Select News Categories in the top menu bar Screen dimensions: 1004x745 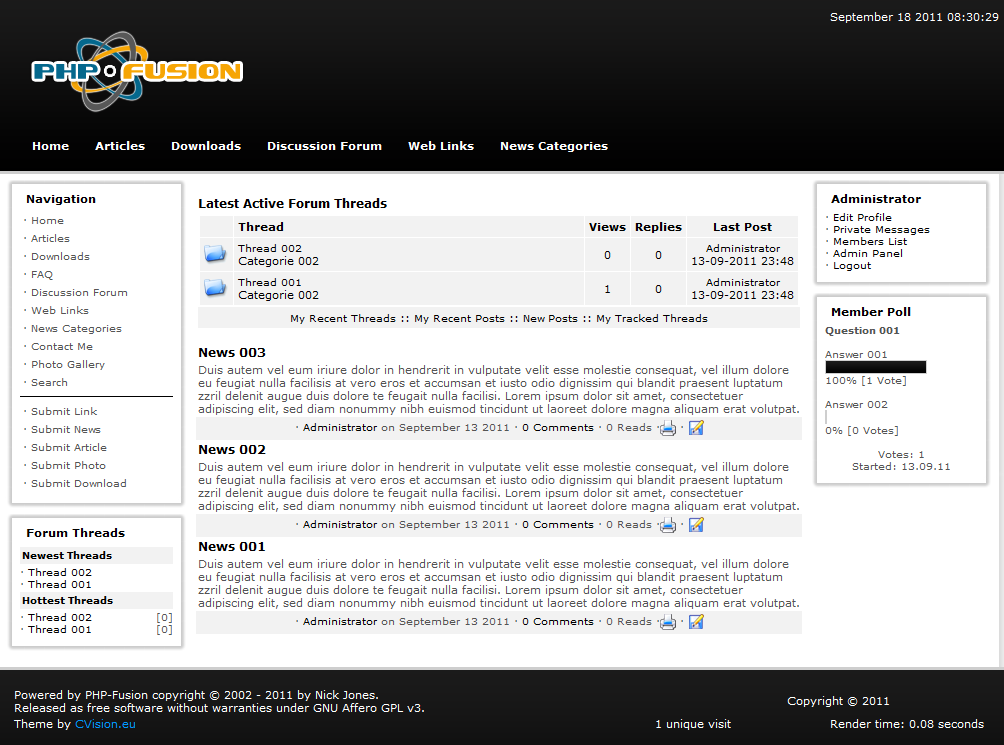(x=553, y=146)
